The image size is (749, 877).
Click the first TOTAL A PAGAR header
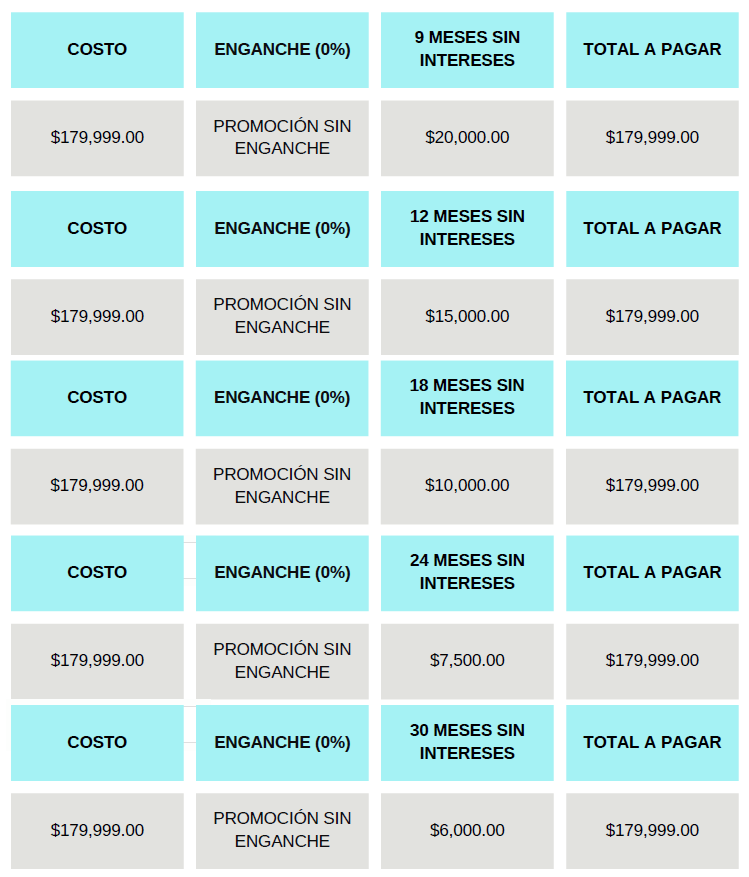tap(652, 49)
